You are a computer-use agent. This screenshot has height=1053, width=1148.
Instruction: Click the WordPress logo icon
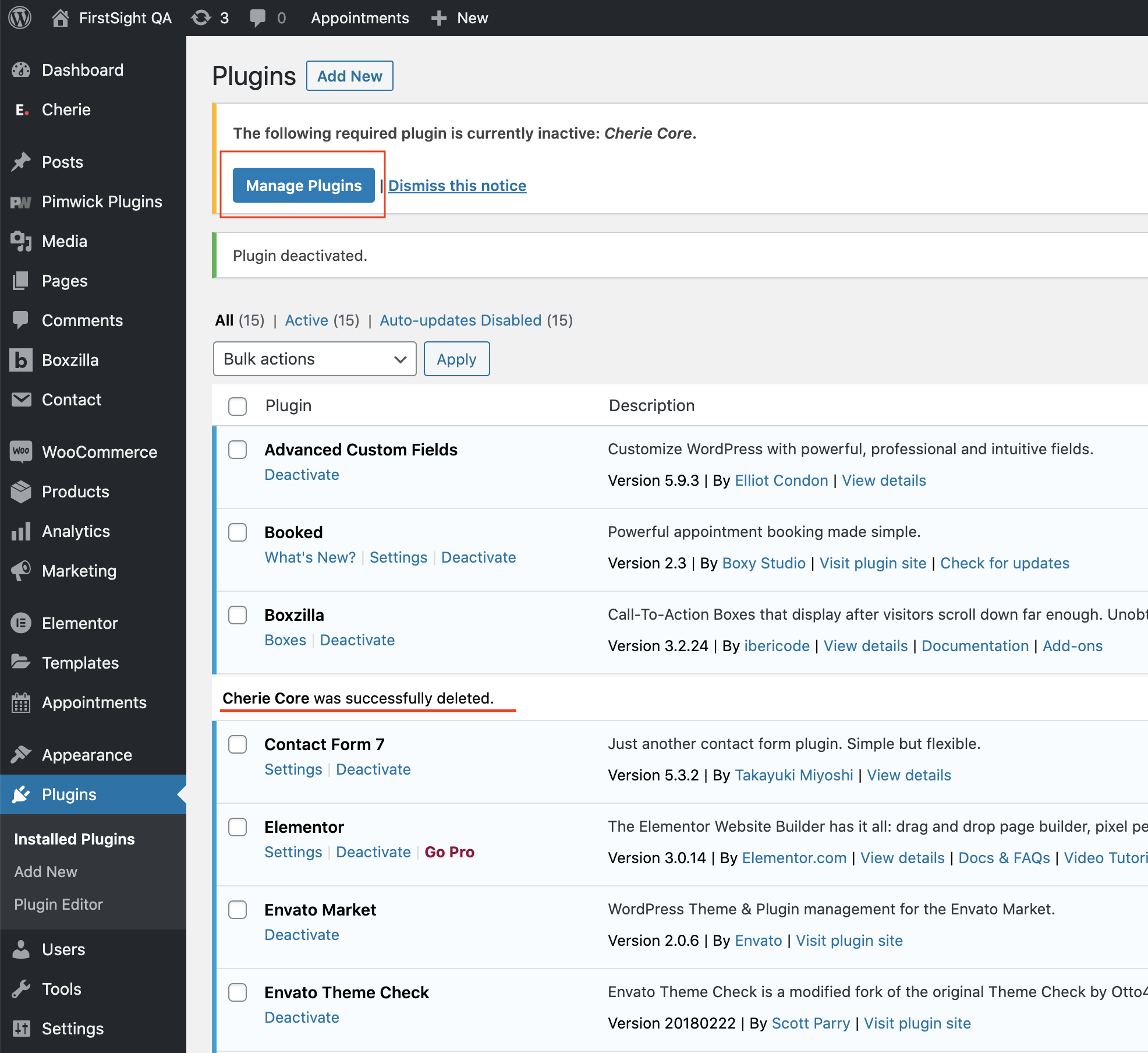20,18
